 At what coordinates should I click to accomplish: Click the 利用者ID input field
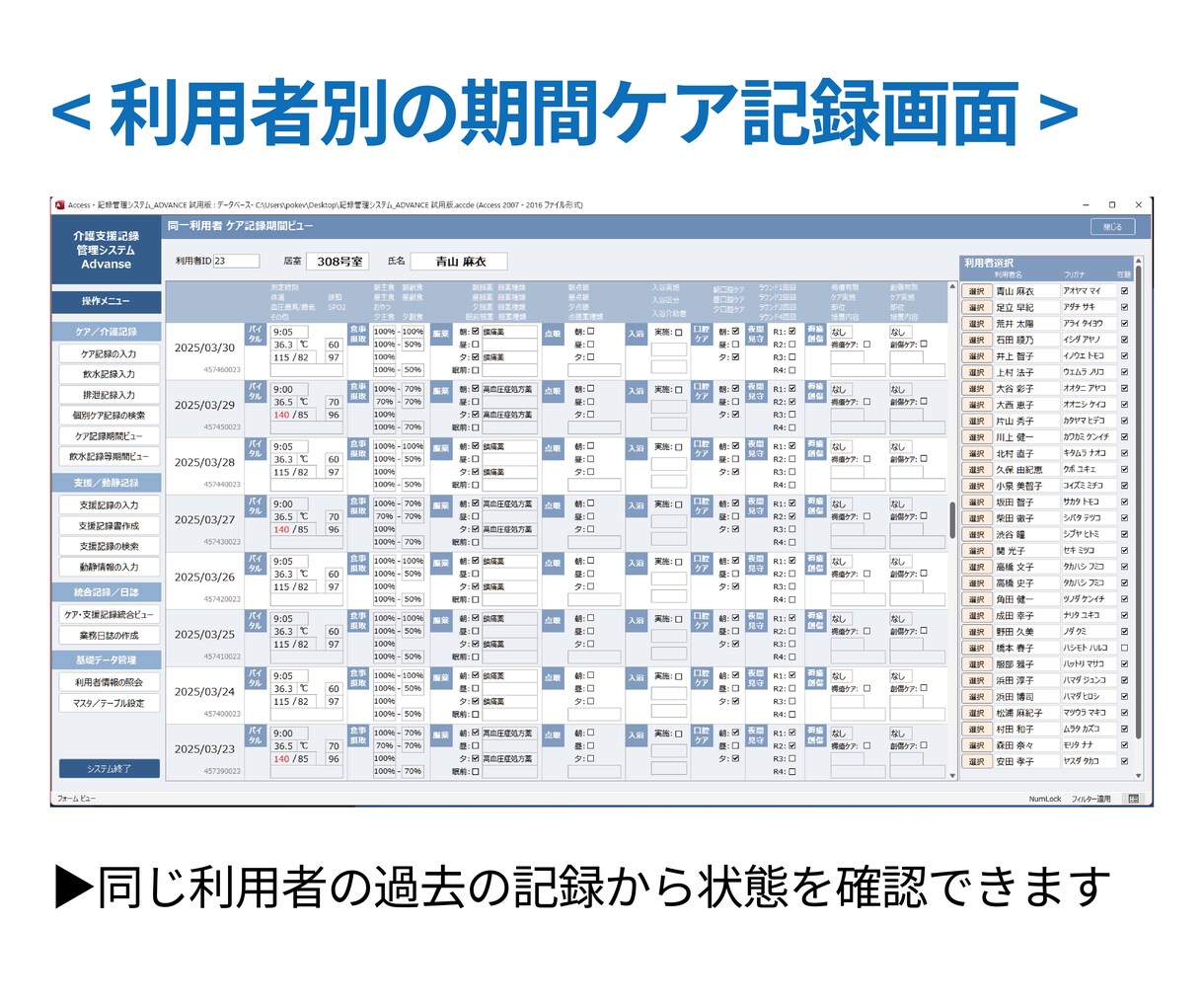click(x=237, y=262)
